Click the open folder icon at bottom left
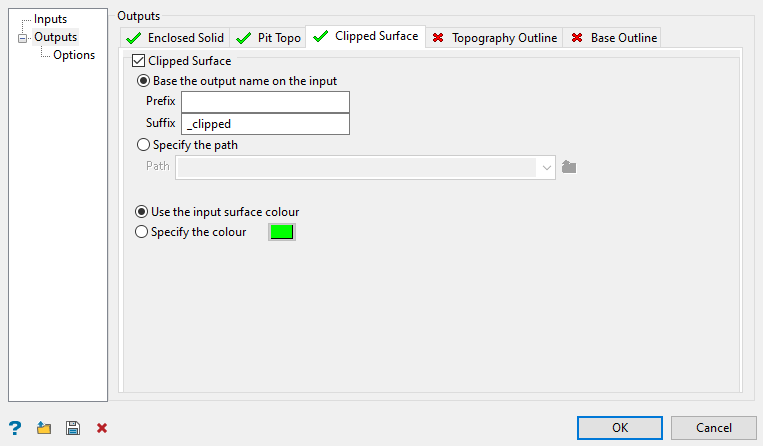 44,428
